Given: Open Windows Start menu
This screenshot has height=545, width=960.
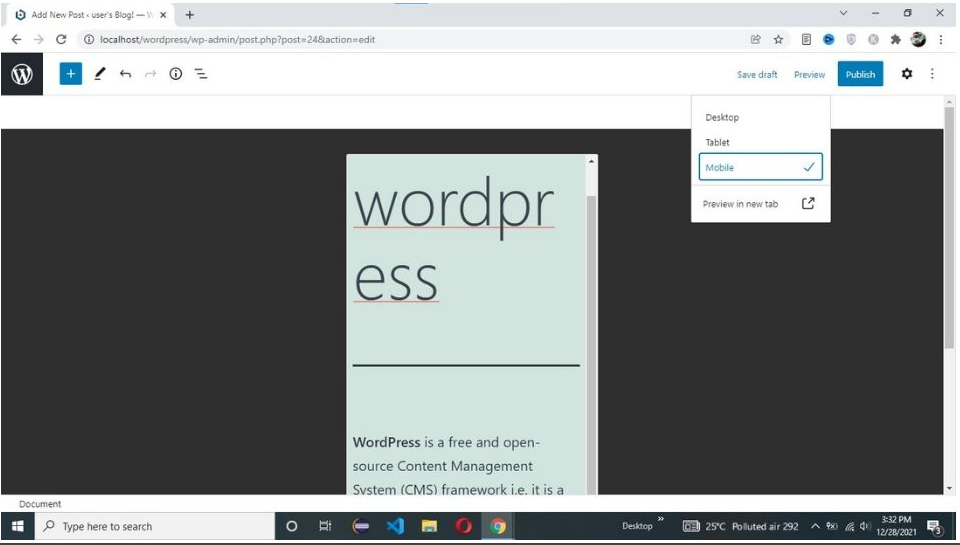Looking at the screenshot, I should click(18, 526).
